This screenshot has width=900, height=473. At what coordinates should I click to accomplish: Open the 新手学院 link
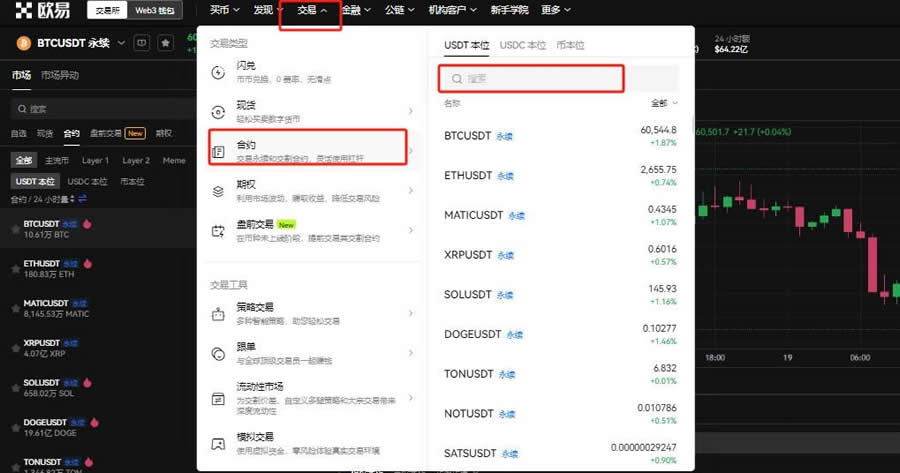click(510, 11)
